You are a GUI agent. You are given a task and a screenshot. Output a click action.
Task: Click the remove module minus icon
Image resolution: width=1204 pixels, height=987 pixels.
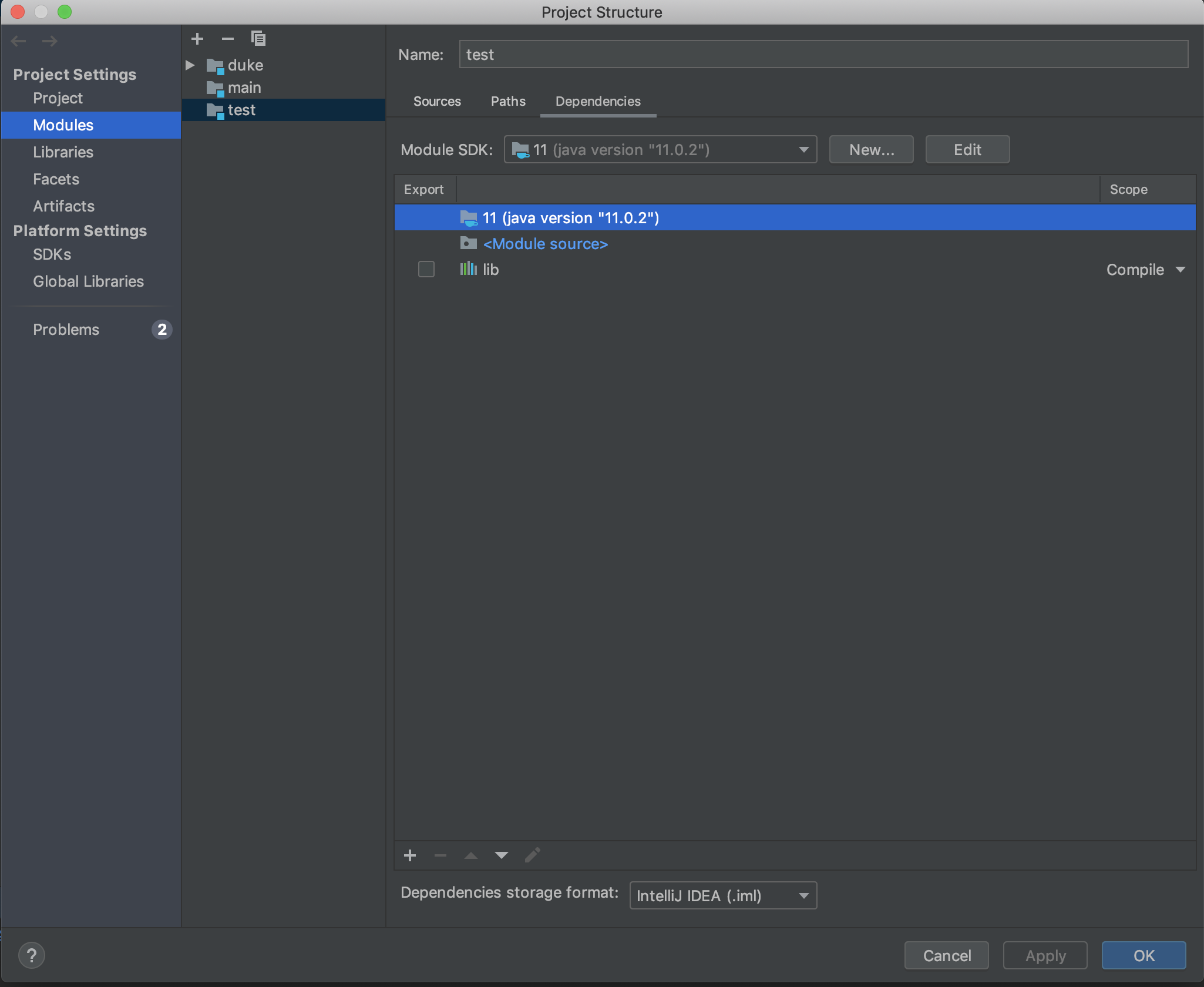(228, 39)
